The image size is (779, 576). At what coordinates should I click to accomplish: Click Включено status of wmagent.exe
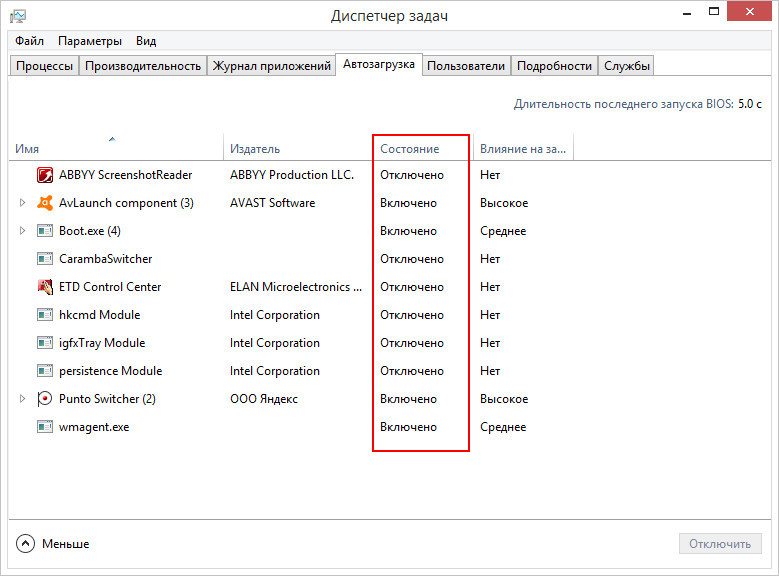click(x=408, y=427)
